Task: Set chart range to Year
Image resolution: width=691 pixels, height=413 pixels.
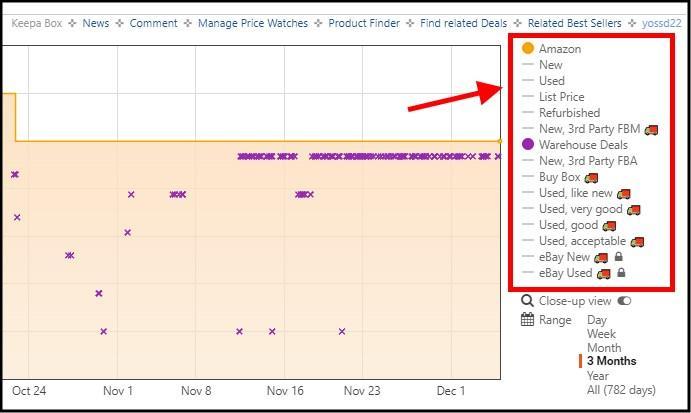Action: [598, 376]
